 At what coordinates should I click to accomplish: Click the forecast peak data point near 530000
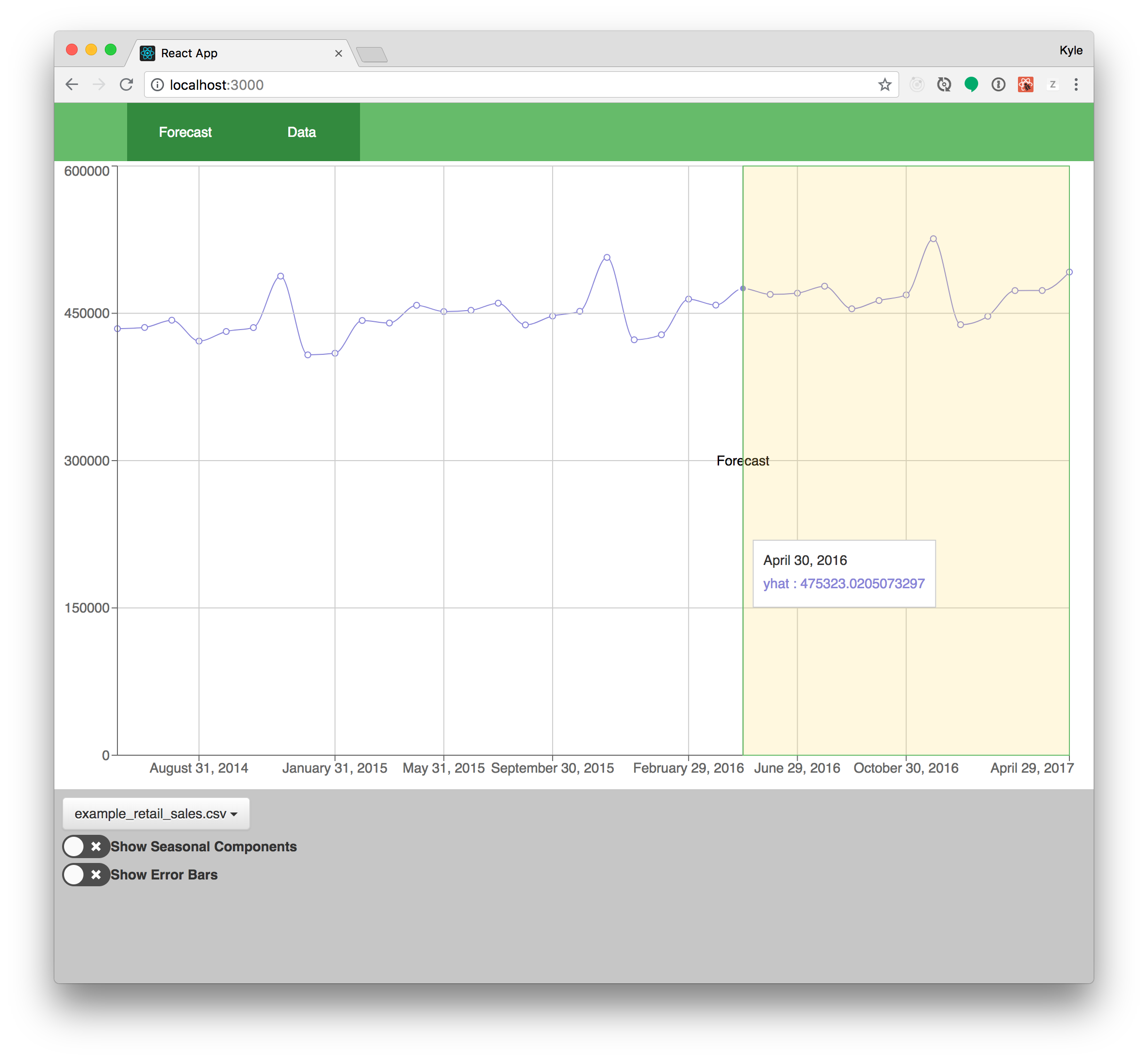[x=934, y=239]
